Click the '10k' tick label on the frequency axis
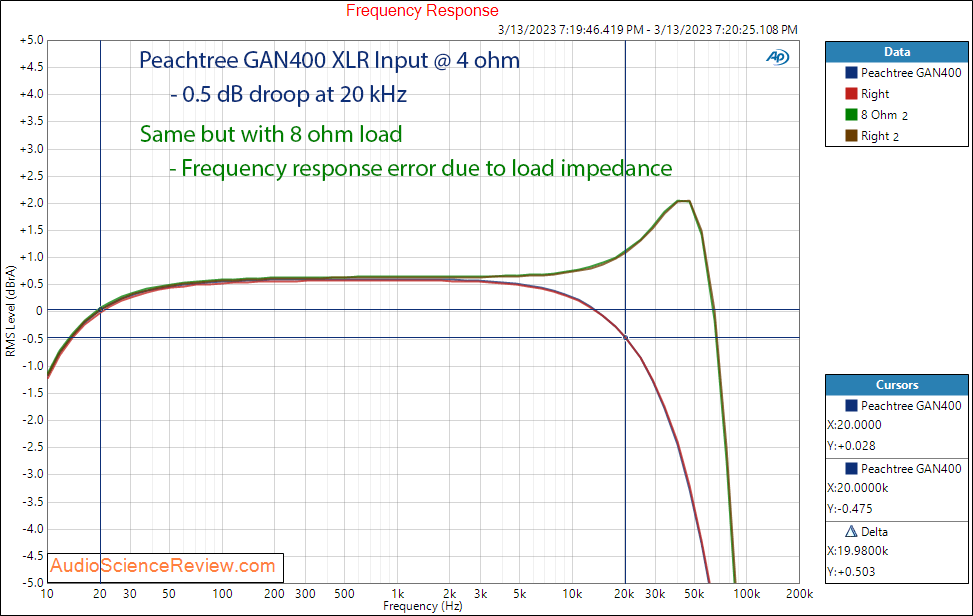 572,594
